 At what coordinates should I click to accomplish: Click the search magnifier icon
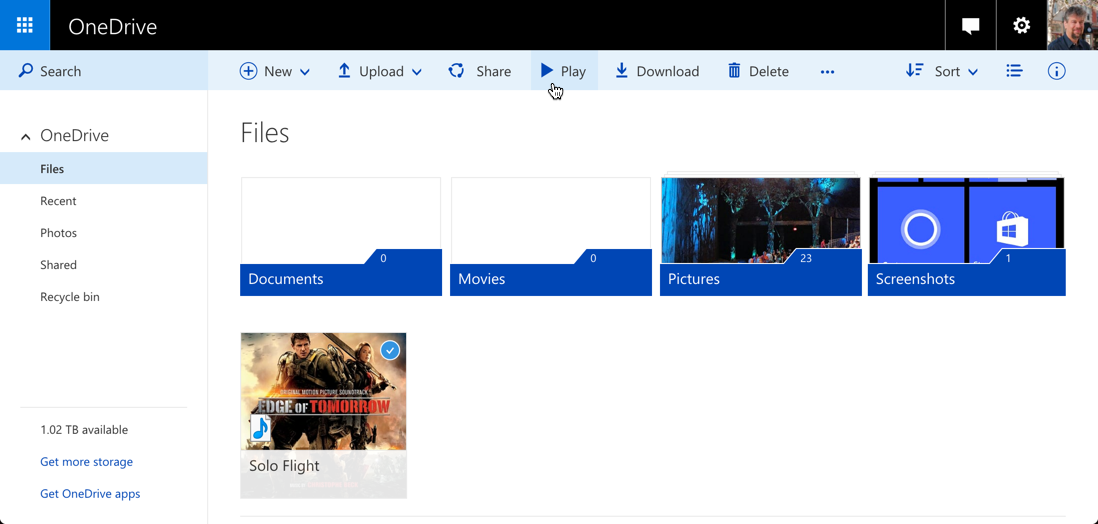pos(25,71)
